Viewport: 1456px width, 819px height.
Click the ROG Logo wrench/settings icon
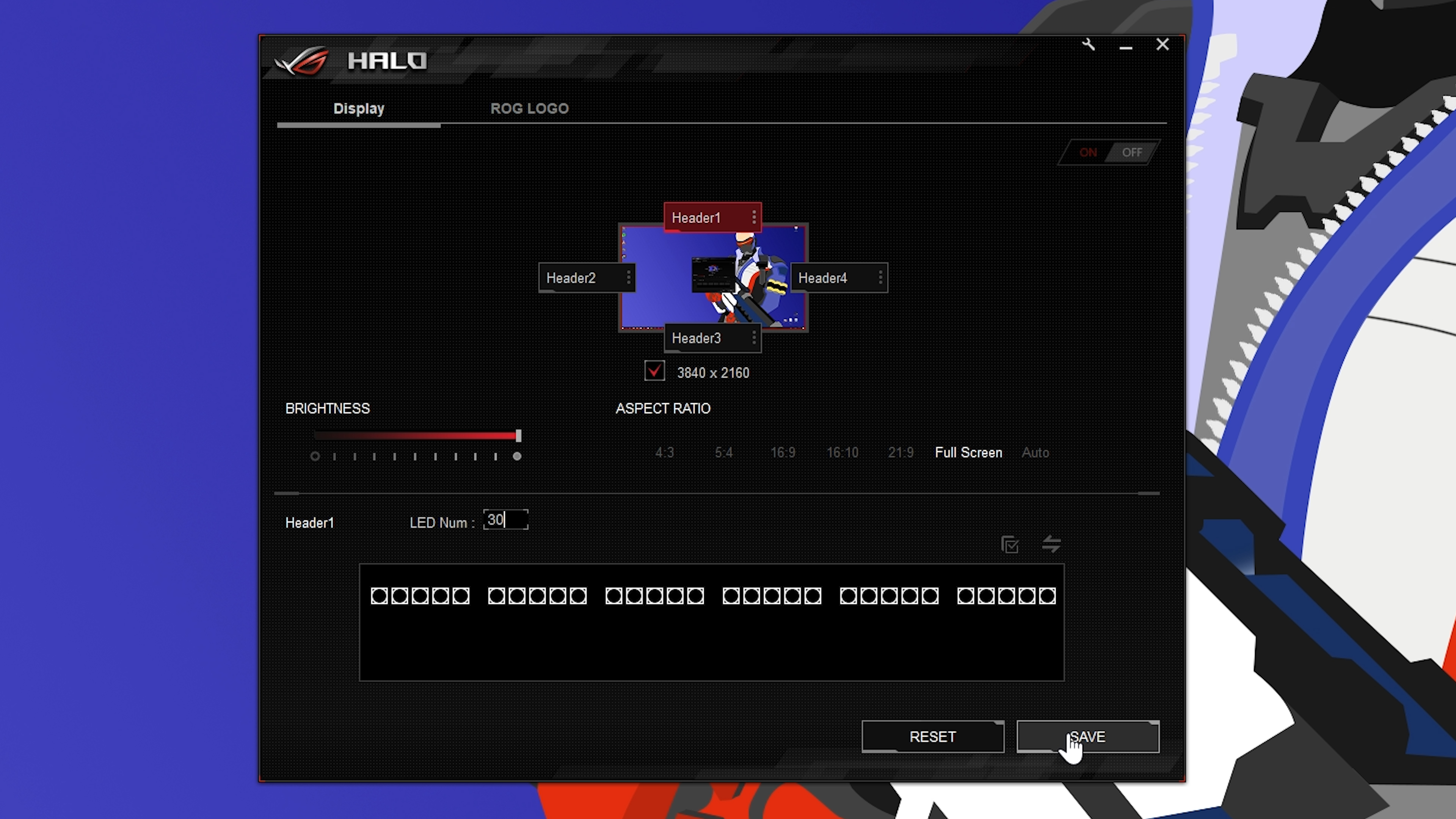(1089, 44)
